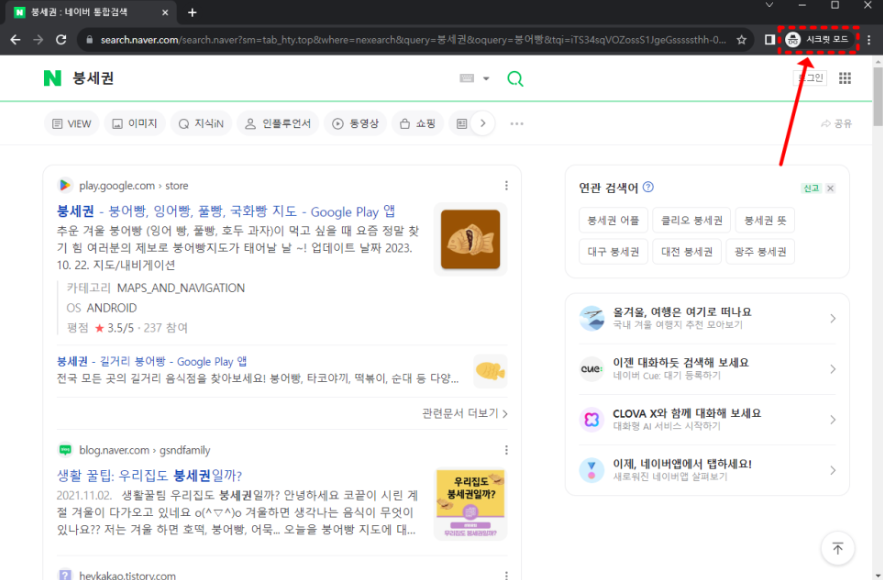Open 올겨울, 여행은 여기로 떠나요 banner
This screenshot has width=883, height=580.
707,318
